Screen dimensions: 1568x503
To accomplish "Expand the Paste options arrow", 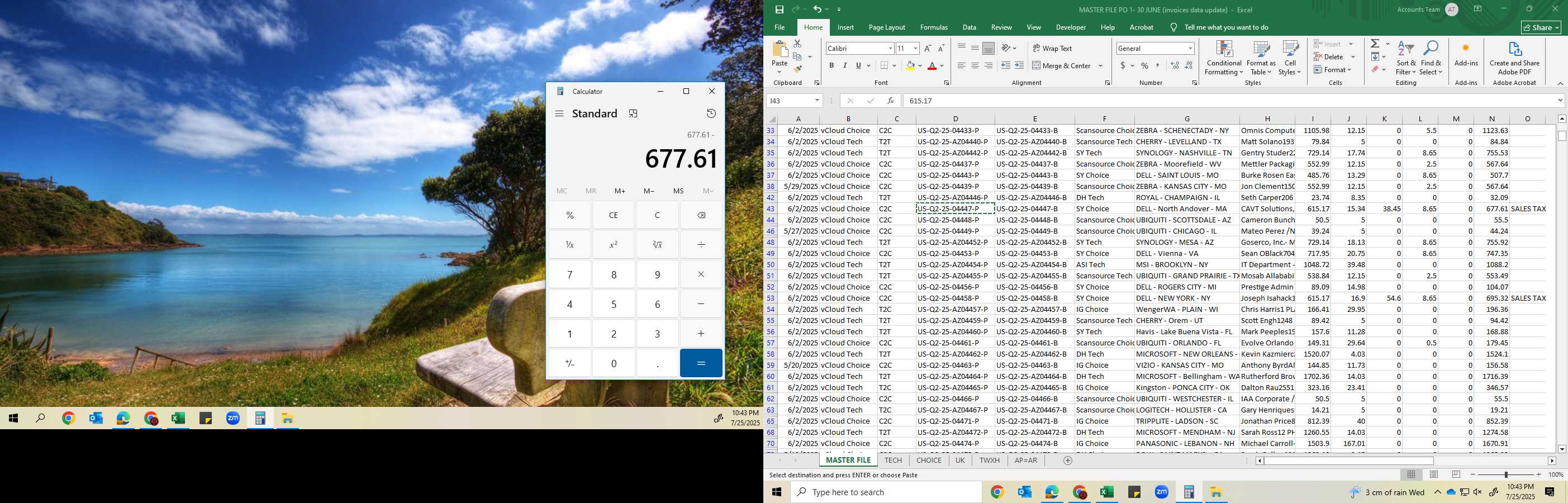I will point(779,73).
